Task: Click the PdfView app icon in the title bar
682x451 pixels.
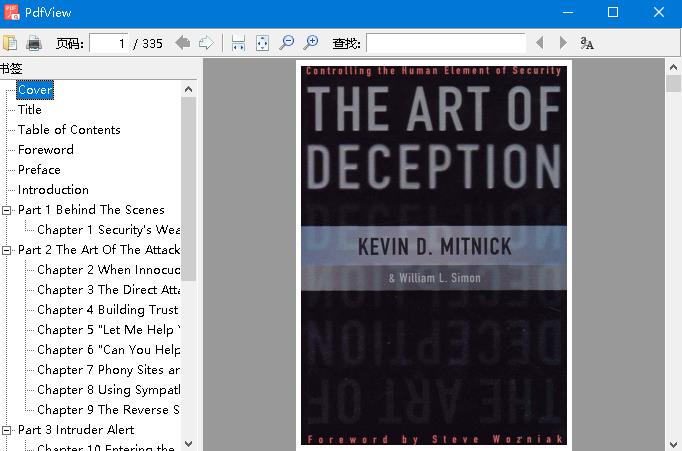Action: 12,12
